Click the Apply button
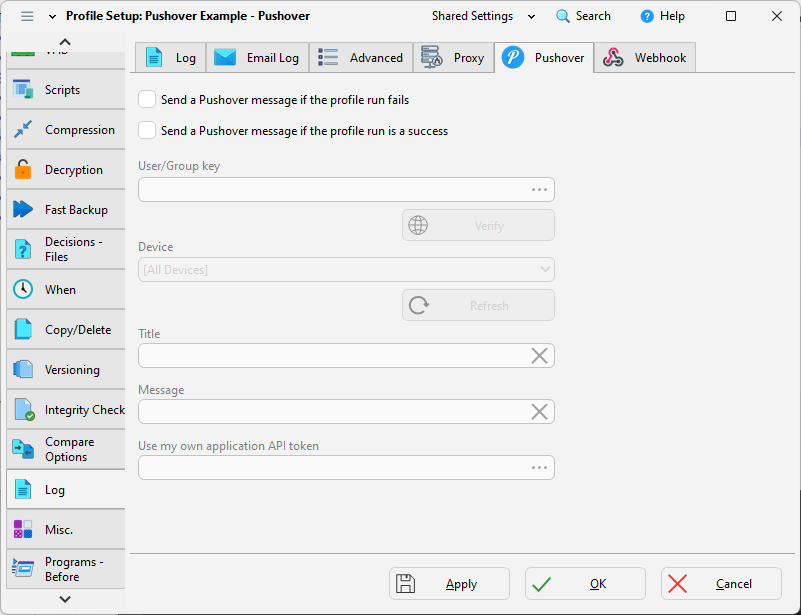This screenshot has width=801, height=615. coord(450,583)
